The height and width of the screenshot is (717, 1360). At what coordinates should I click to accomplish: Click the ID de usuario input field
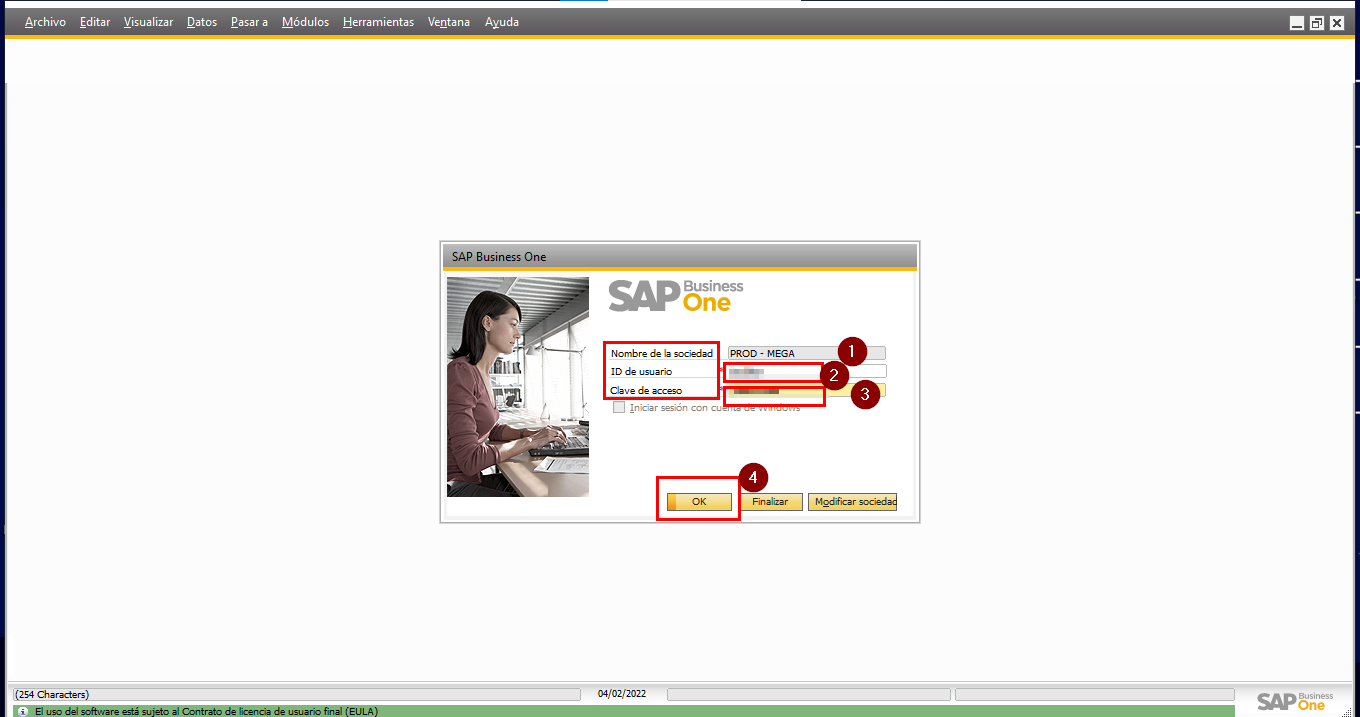pos(807,371)
